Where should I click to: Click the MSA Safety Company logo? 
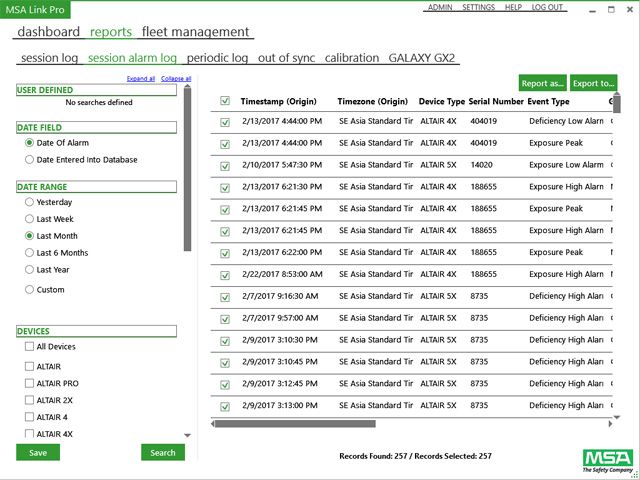(x=607, y=459)
